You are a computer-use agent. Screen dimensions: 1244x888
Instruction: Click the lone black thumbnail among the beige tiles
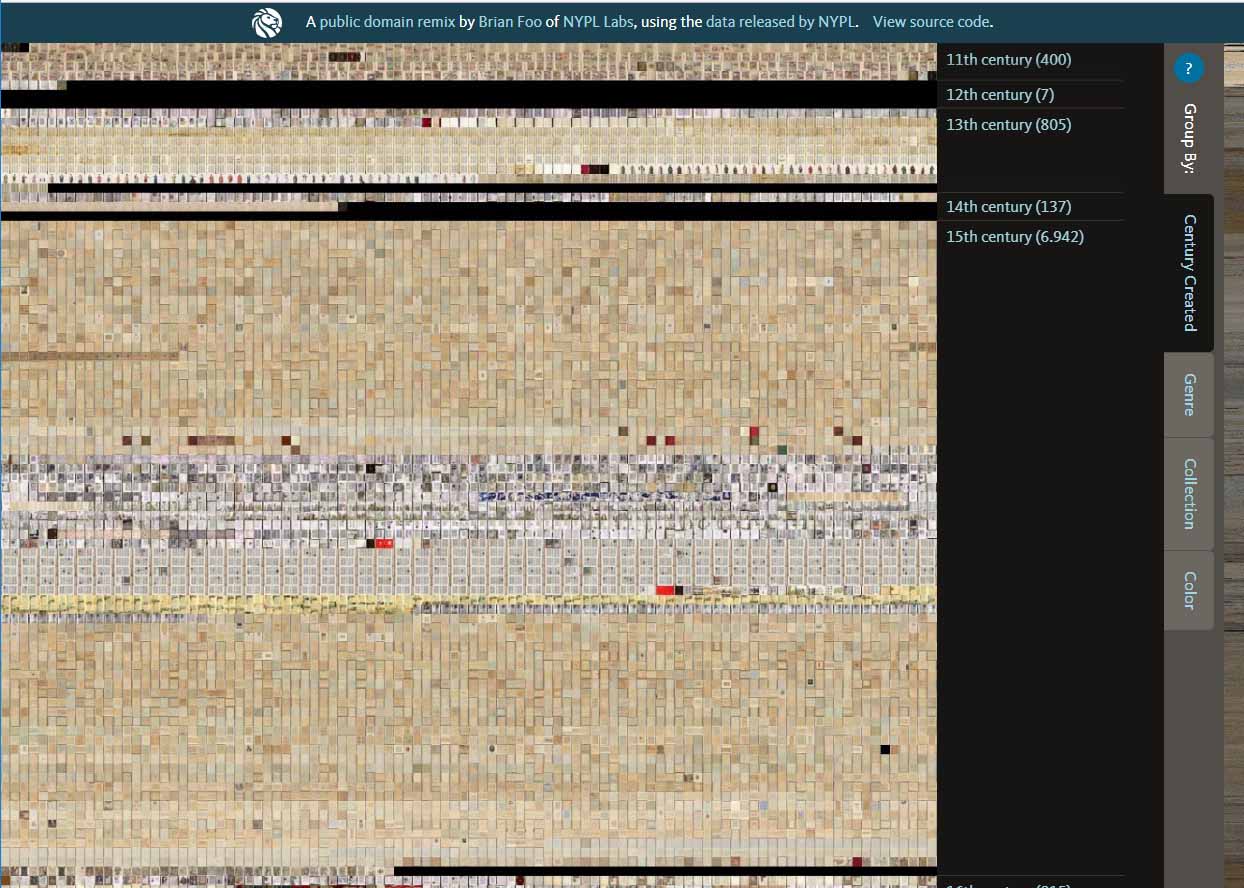tap(885, 749)
